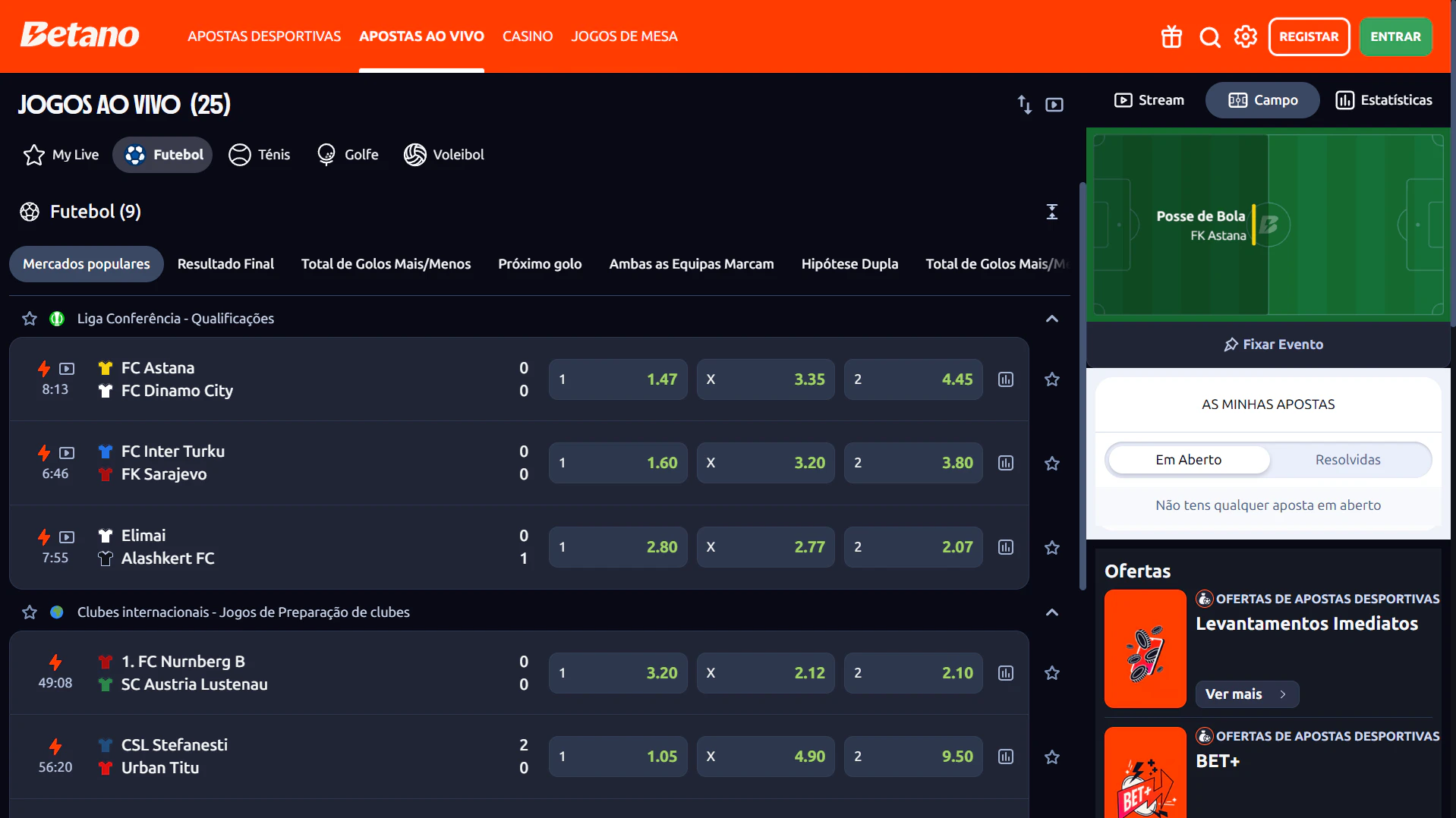The image size is (1456, 818).
Task: Switch to Resolvidas bets
Action: click(x=1348, y=460)
